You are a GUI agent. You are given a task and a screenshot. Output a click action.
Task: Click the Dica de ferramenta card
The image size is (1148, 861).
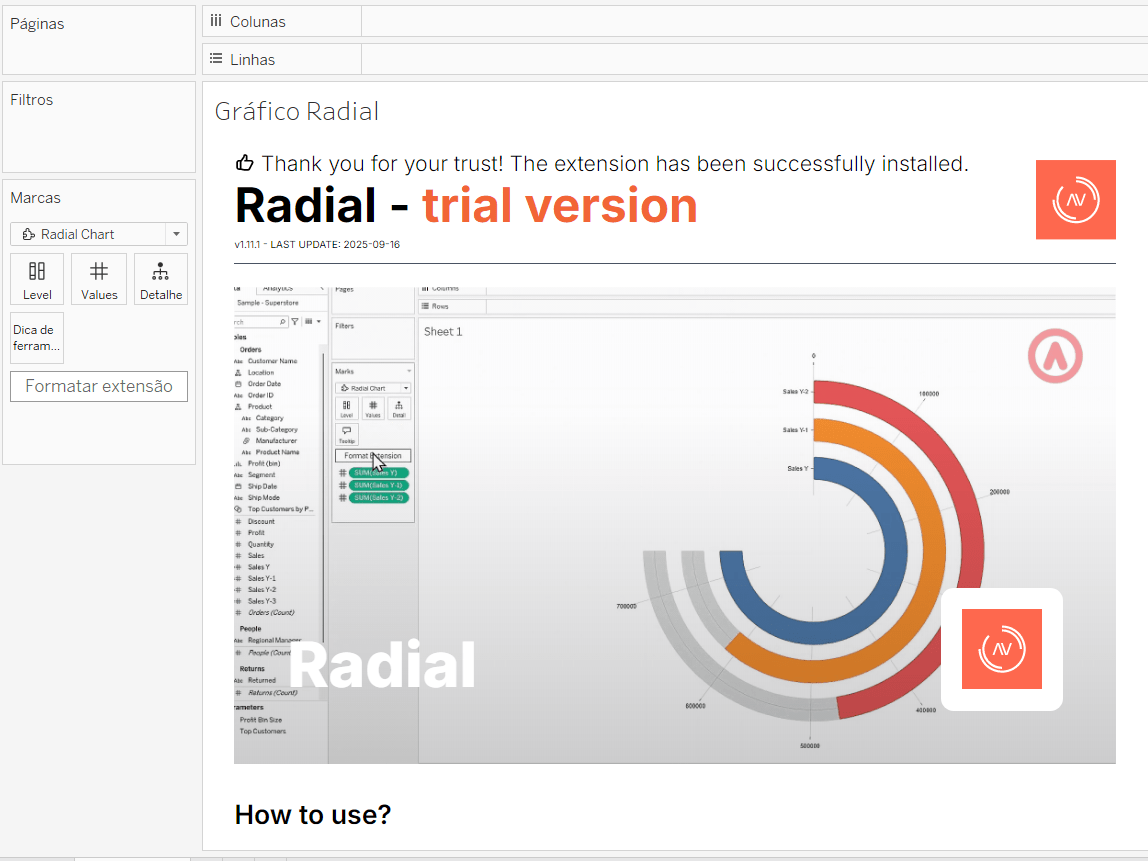pos(37,338)
